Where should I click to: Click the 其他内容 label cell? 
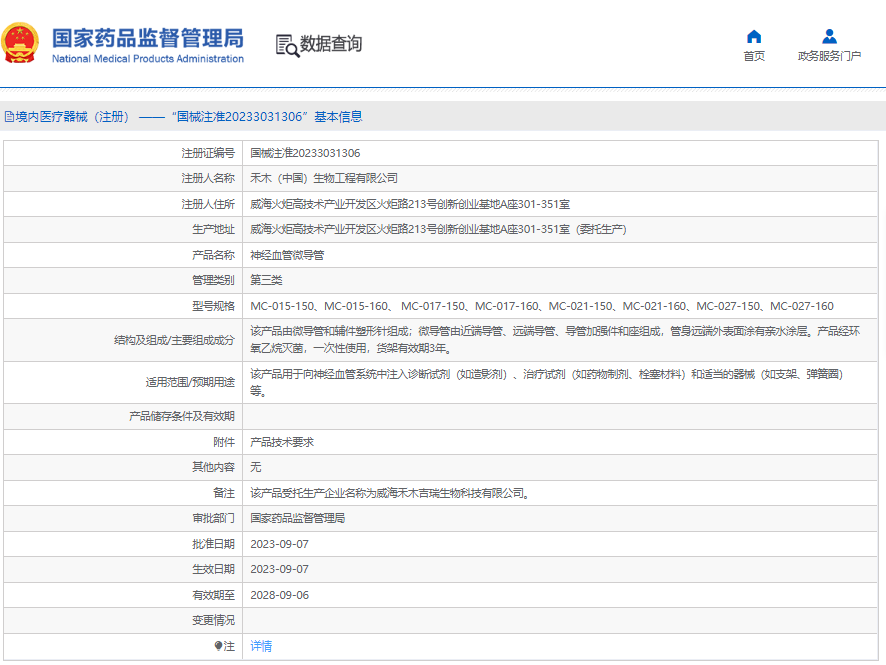click(x=123, y=467)
